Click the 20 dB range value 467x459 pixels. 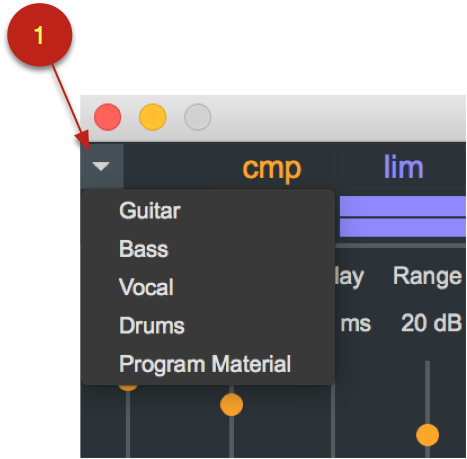431,323
